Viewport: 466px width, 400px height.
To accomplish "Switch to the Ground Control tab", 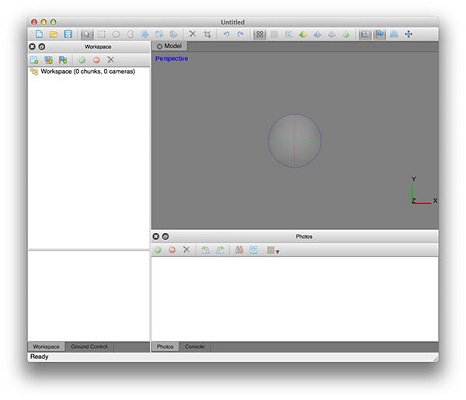I will pyautogui.click(x=89, y=347).
